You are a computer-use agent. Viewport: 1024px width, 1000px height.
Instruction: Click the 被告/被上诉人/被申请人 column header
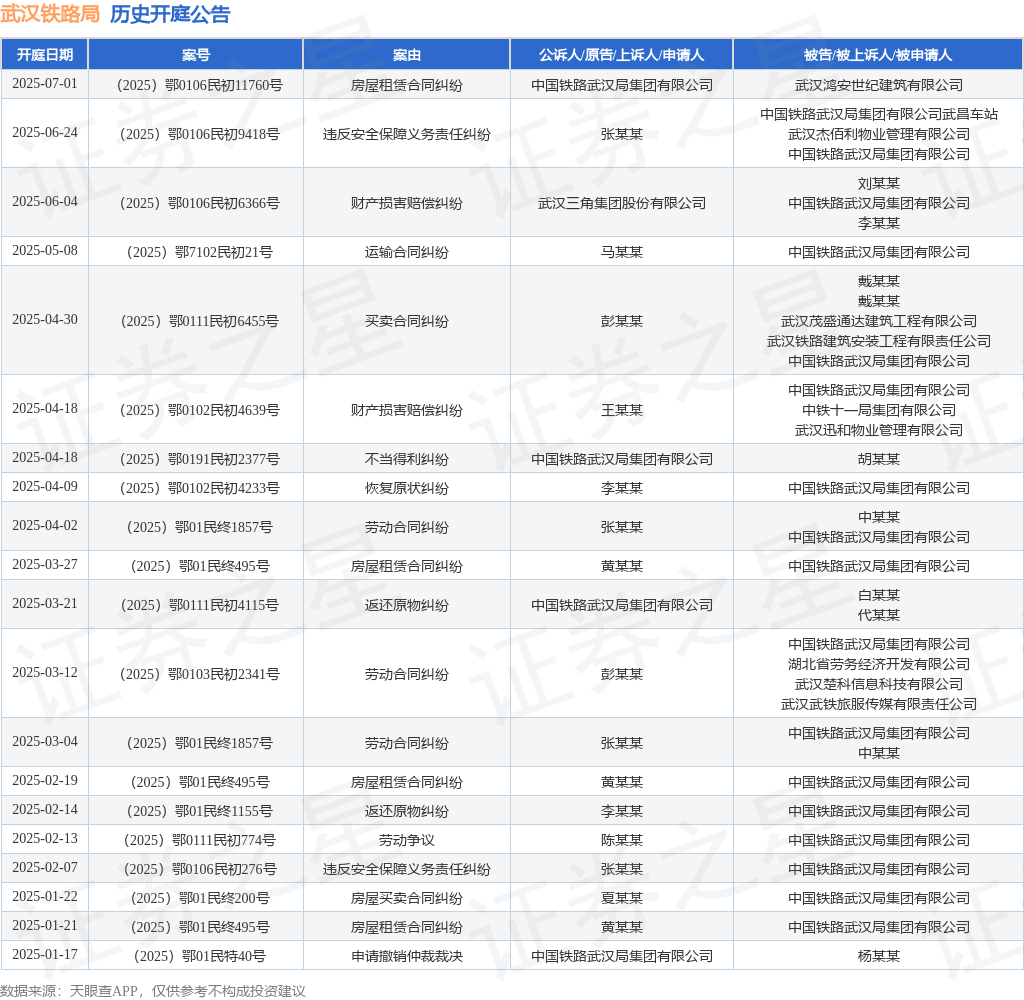click(878, 55)
